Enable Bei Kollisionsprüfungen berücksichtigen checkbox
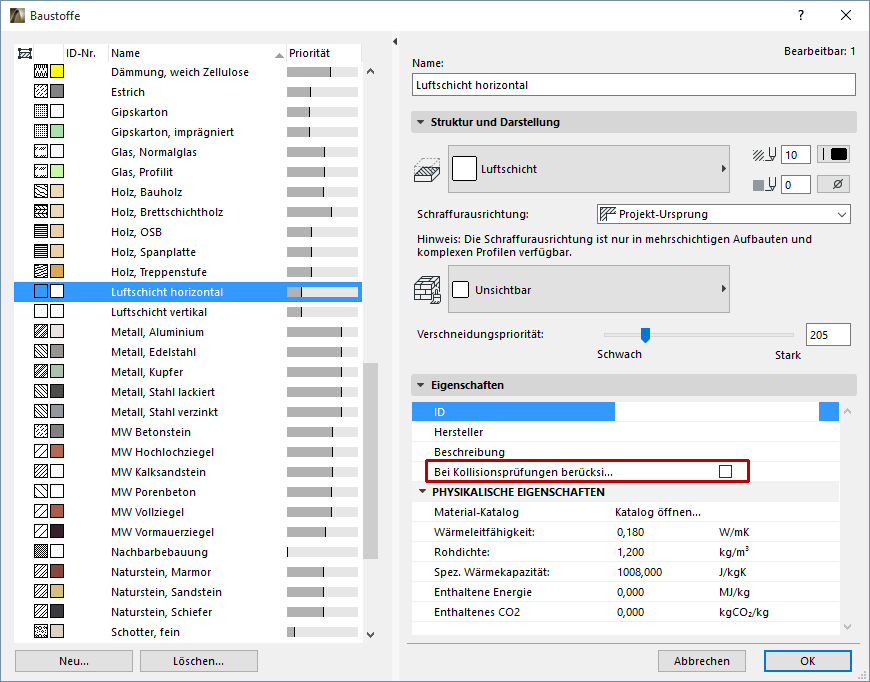 click(x=726, y=471)
